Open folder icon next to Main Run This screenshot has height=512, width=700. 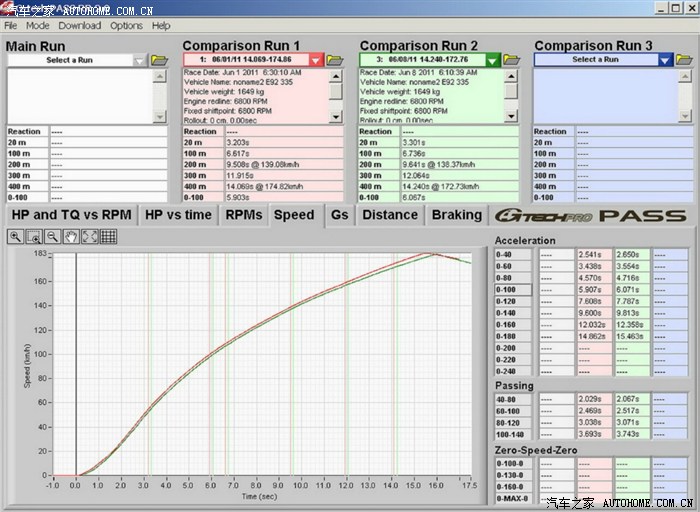point(160,60)
